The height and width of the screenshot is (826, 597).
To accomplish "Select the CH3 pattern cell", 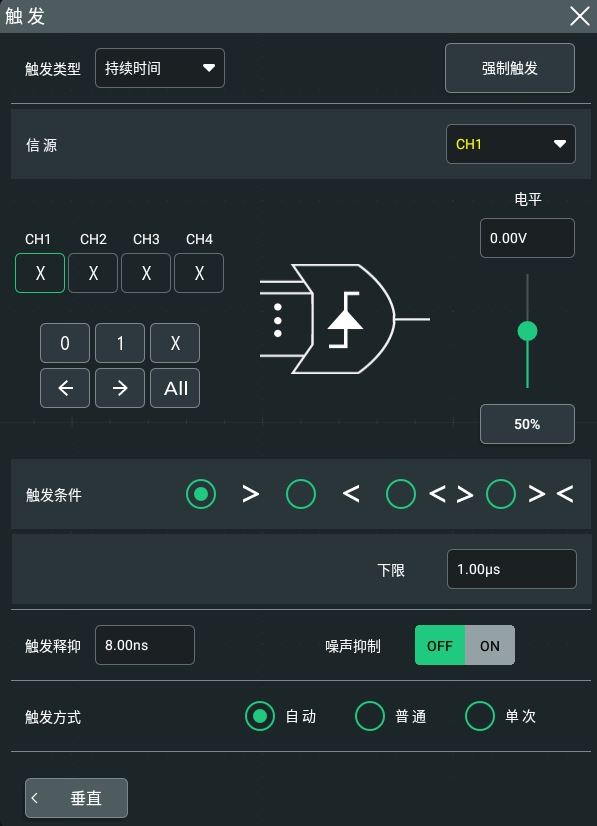I will [x=146, y=273].
